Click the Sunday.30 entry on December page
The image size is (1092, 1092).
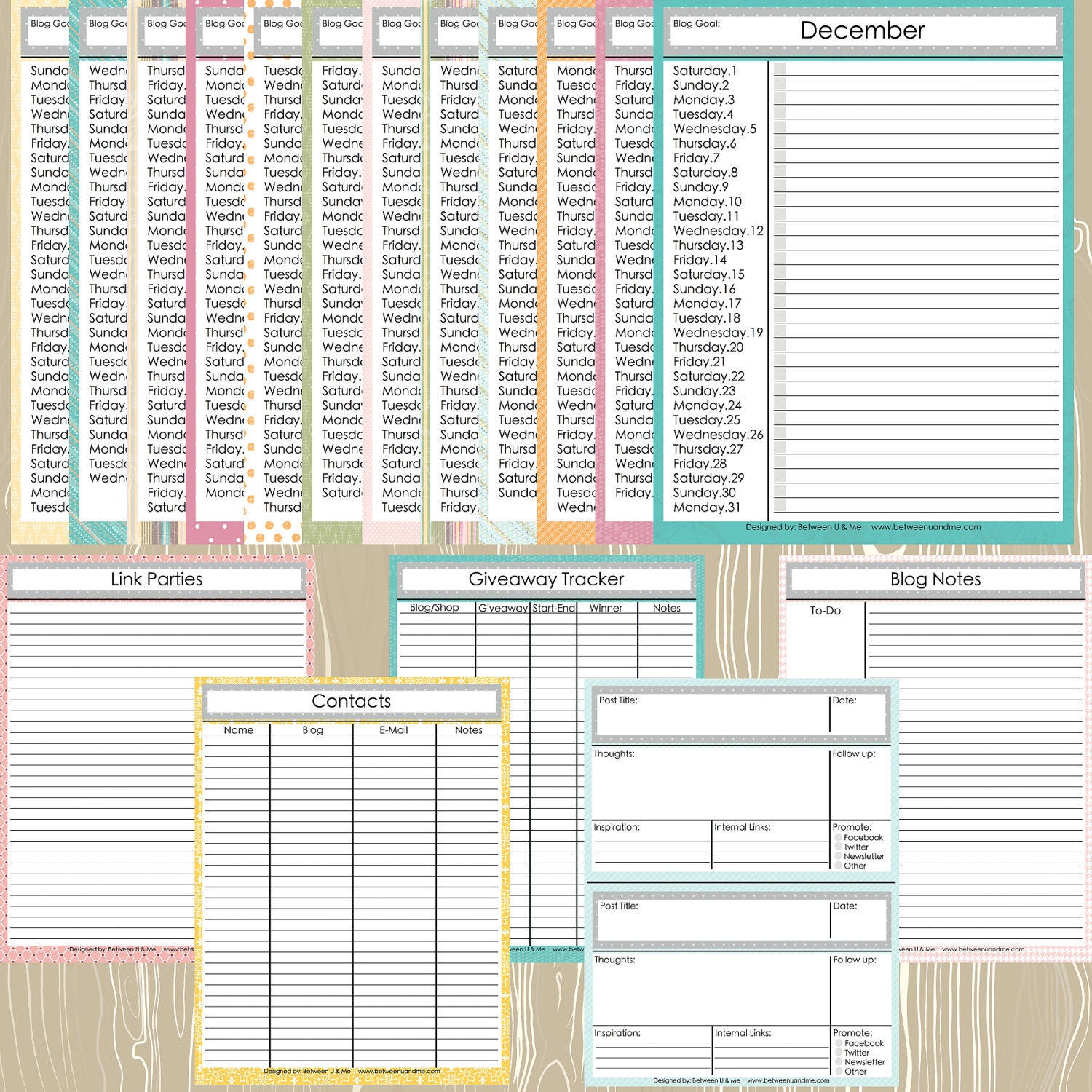(704, 493)
